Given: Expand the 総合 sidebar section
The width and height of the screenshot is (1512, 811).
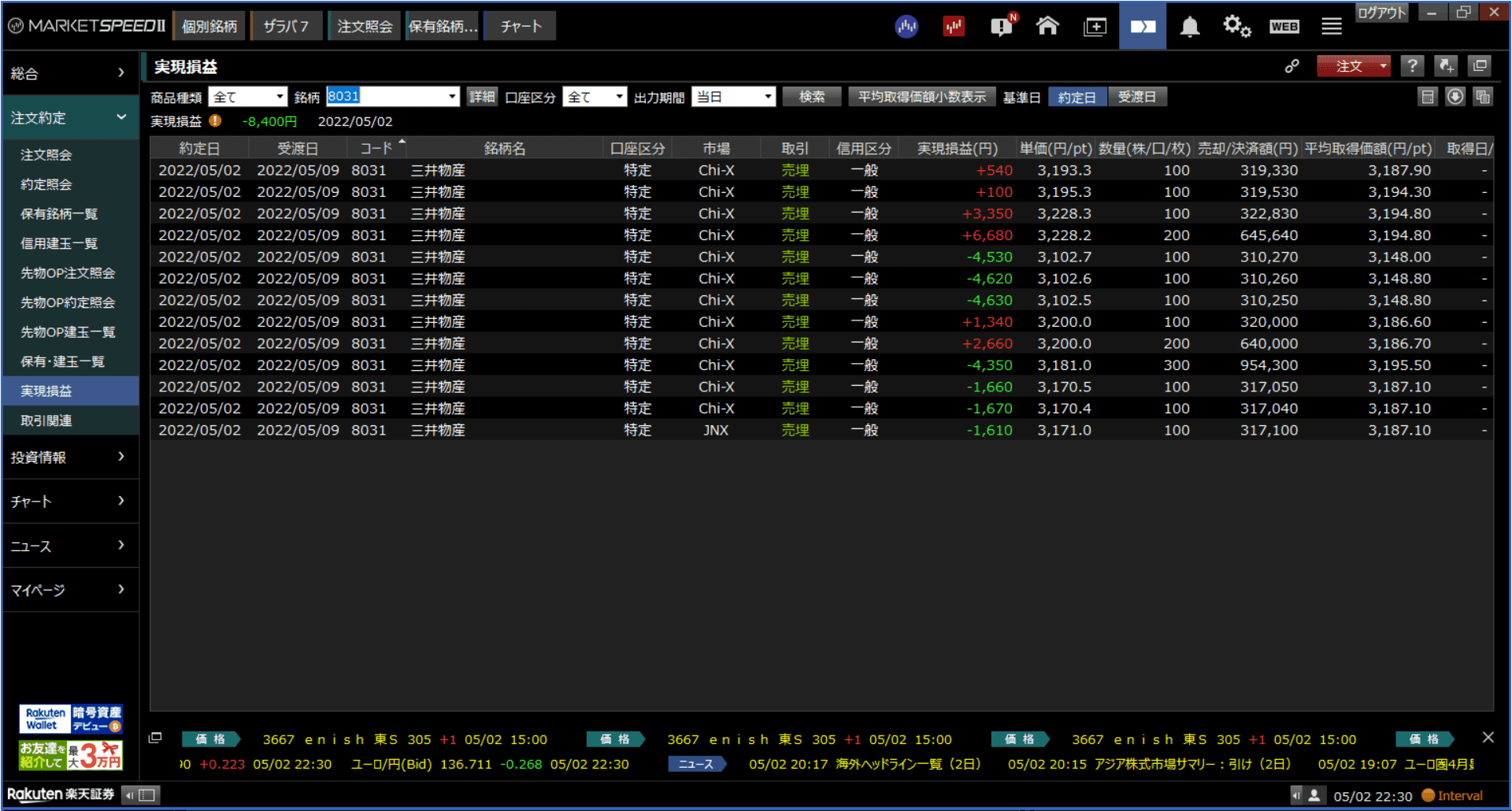Looking at the screenshot, I should (70, 73).
